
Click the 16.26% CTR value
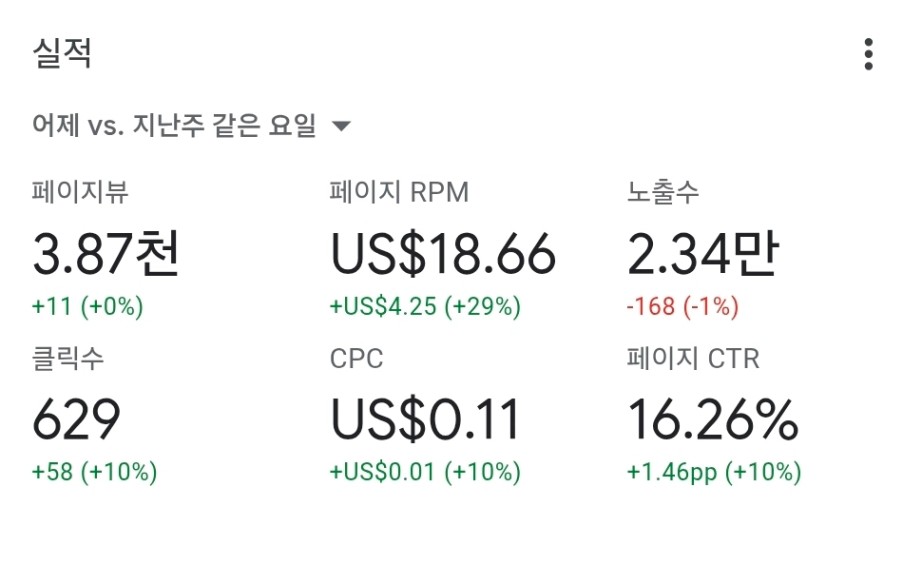coord(713,419)
